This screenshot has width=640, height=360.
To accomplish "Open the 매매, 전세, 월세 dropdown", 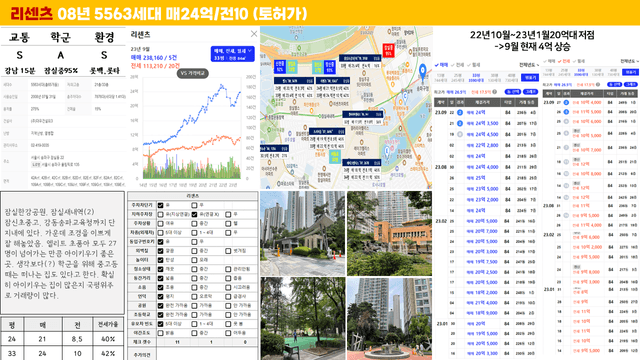I will [x=232, y=54].
